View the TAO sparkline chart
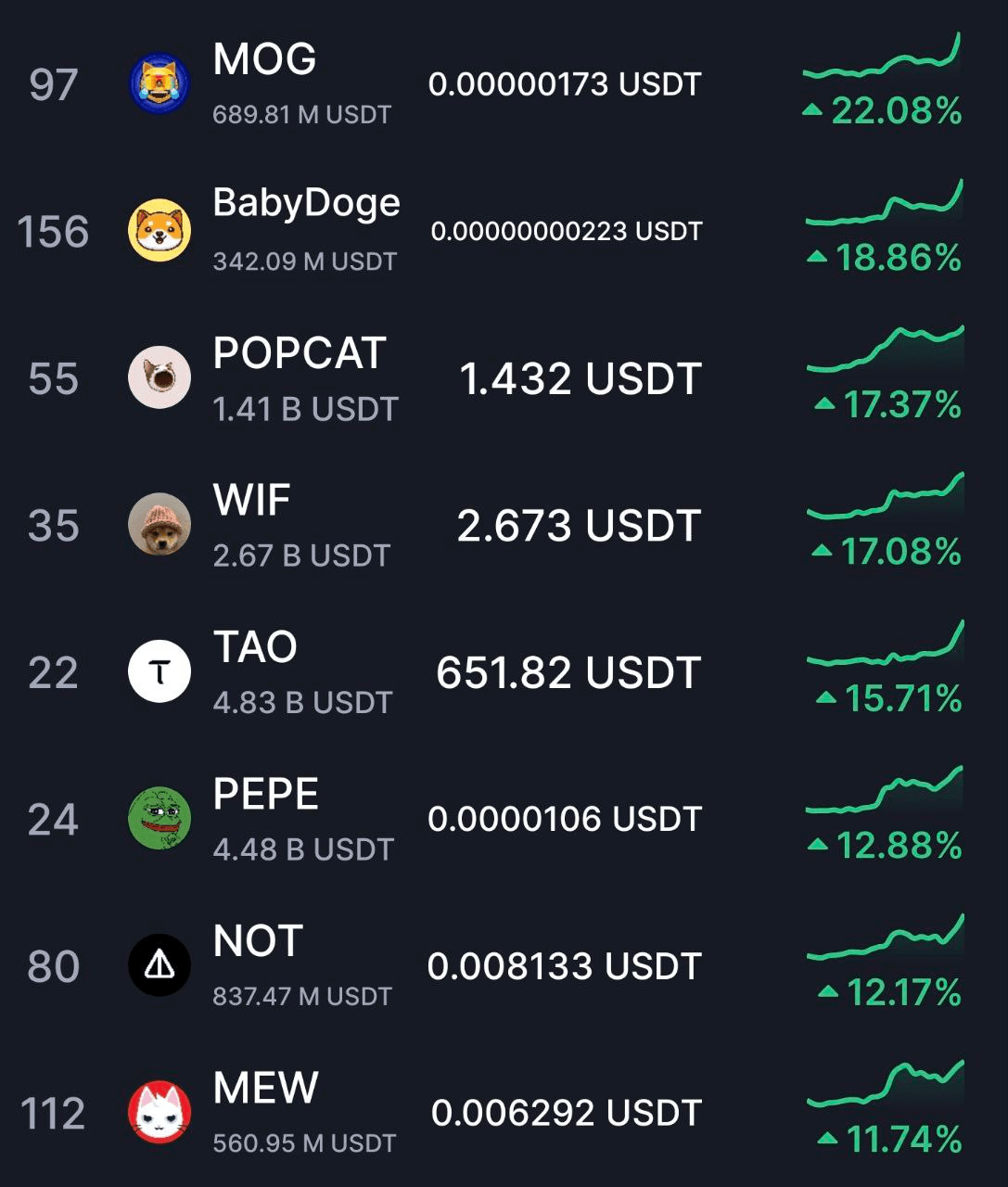This screenshot has width=1008, height=1187. coord(886,644)
